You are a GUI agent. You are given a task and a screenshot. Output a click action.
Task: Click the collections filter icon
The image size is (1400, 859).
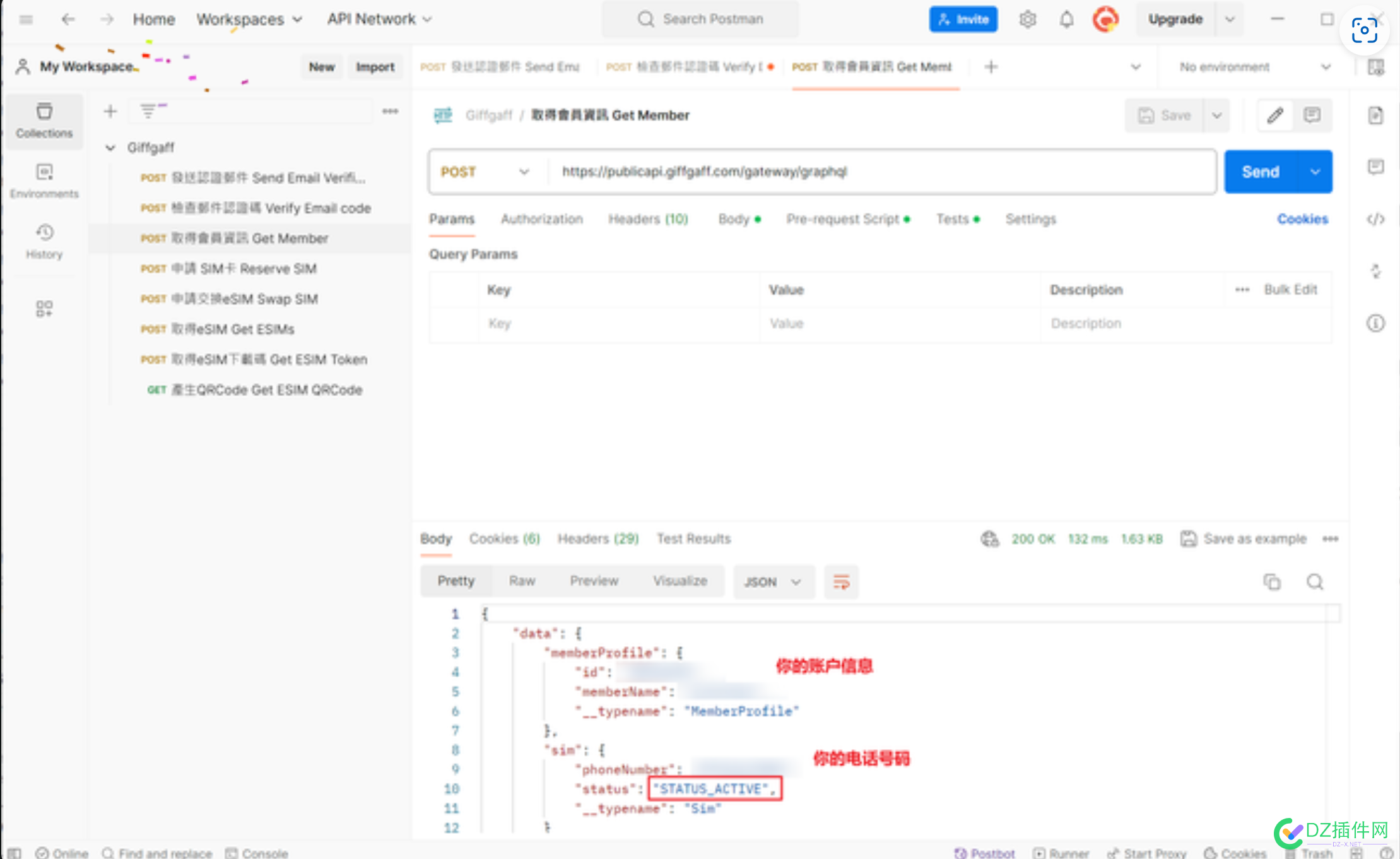tap(148, 112)
